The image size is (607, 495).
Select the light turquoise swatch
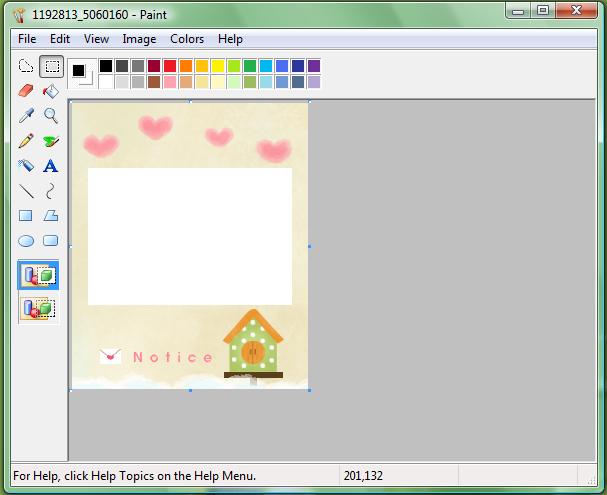(266, 82)
